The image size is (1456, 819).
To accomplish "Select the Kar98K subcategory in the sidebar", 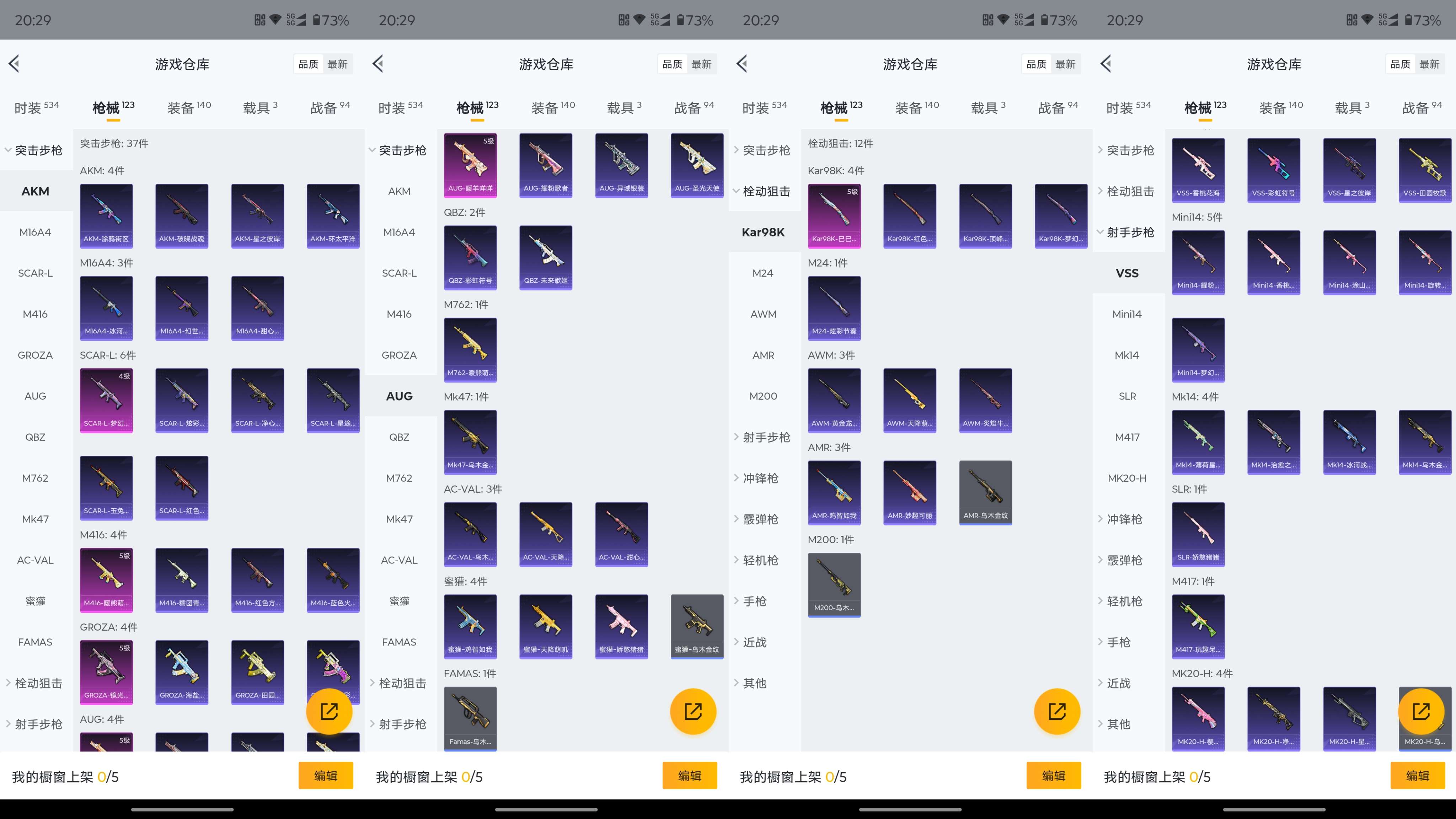I will [764, 232].
